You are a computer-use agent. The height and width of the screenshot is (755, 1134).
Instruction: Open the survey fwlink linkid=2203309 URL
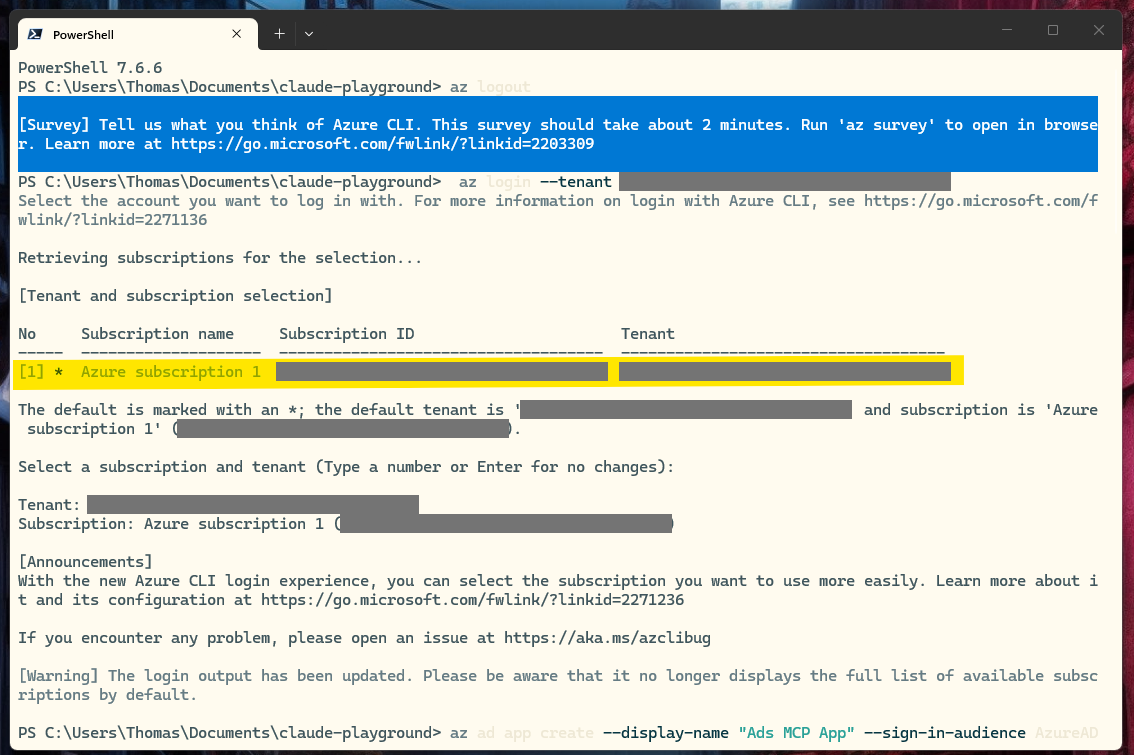coord(383,144)
